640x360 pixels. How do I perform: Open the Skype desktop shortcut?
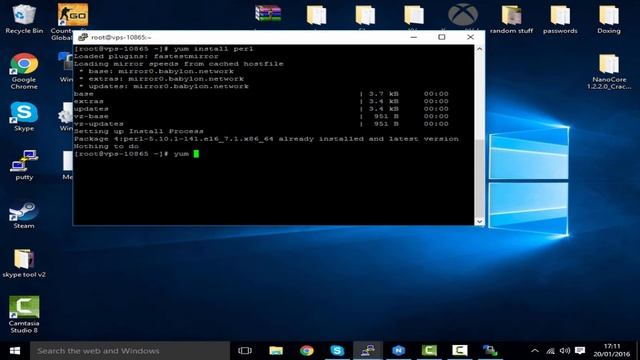pyautogui.click(x=24, y=116)
